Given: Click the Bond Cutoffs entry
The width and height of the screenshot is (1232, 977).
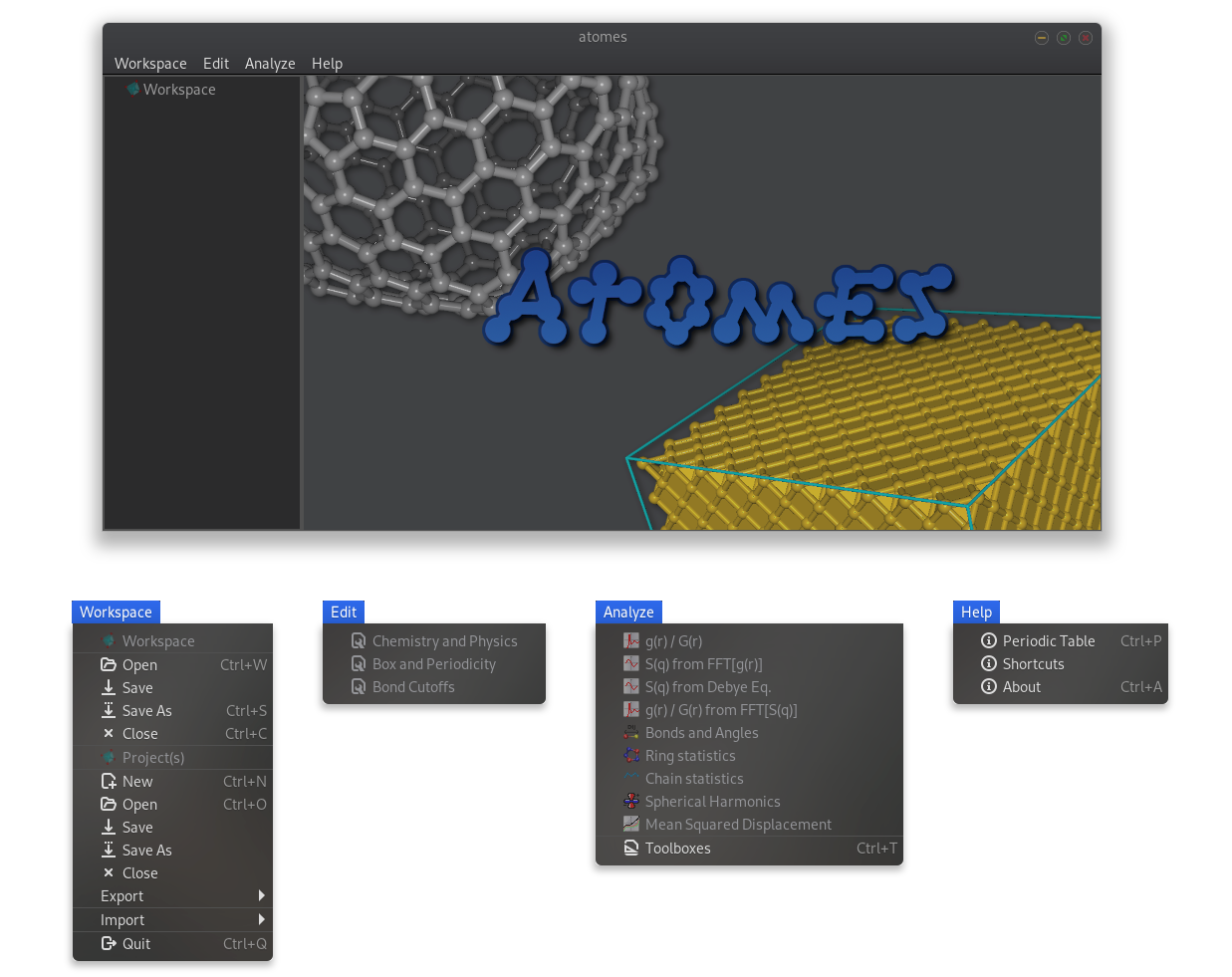Looking at the screenshot, I should tap(414, 687).
